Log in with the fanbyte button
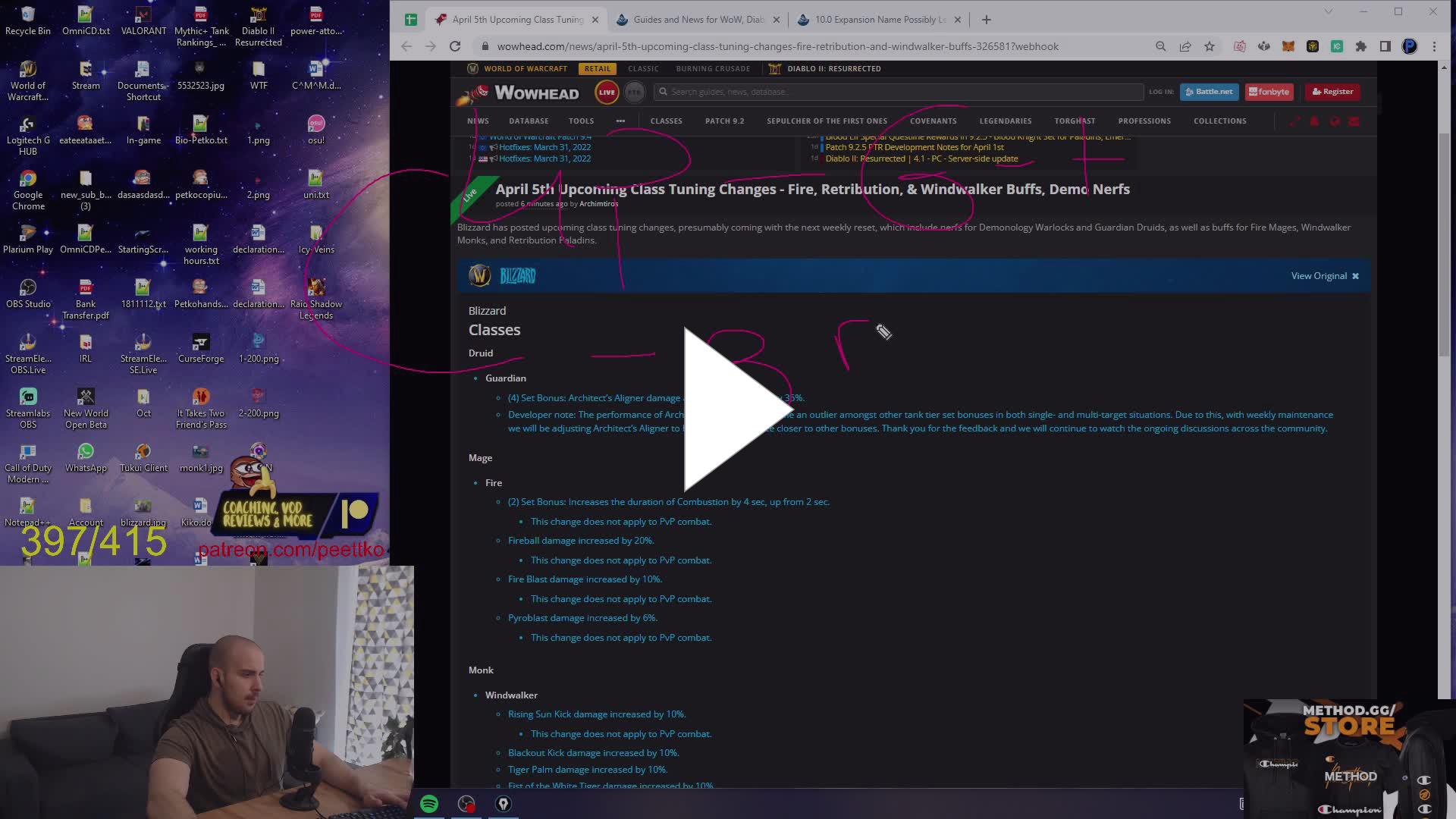Viewport: 1456px width, 819px height. coord(1269,92)
